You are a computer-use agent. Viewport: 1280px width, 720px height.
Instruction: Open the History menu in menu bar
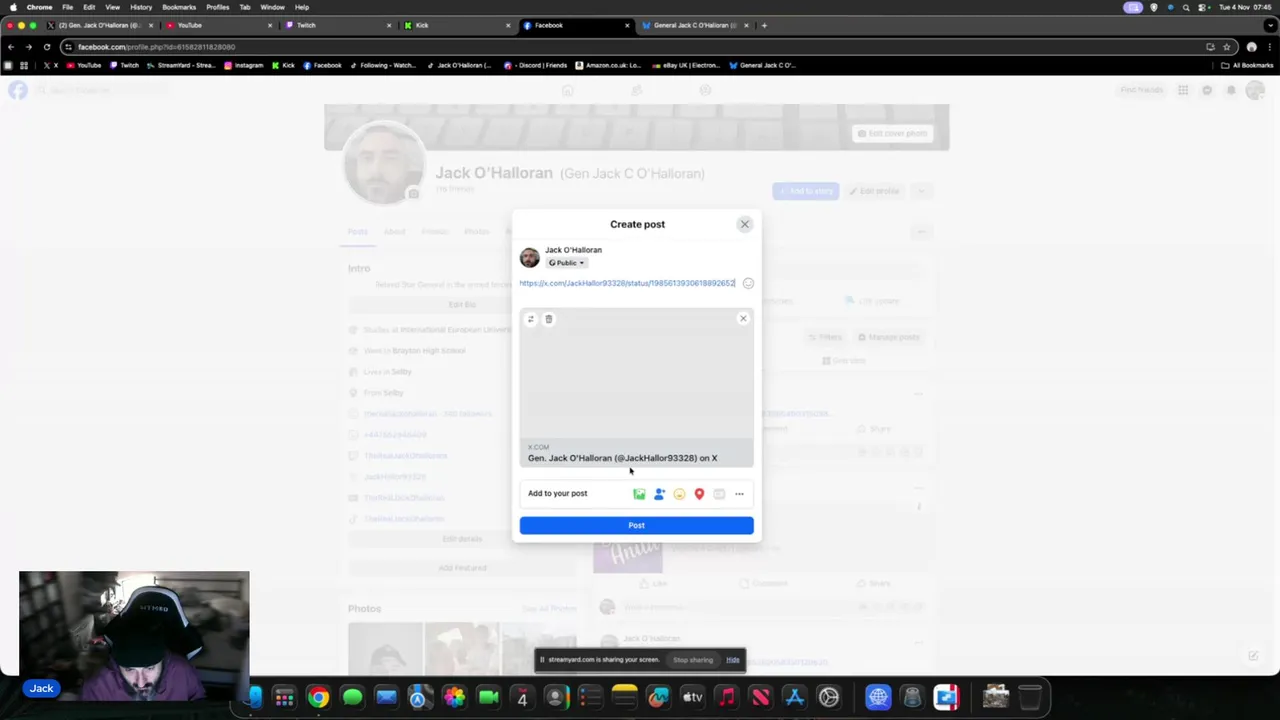tap(141, 7)
